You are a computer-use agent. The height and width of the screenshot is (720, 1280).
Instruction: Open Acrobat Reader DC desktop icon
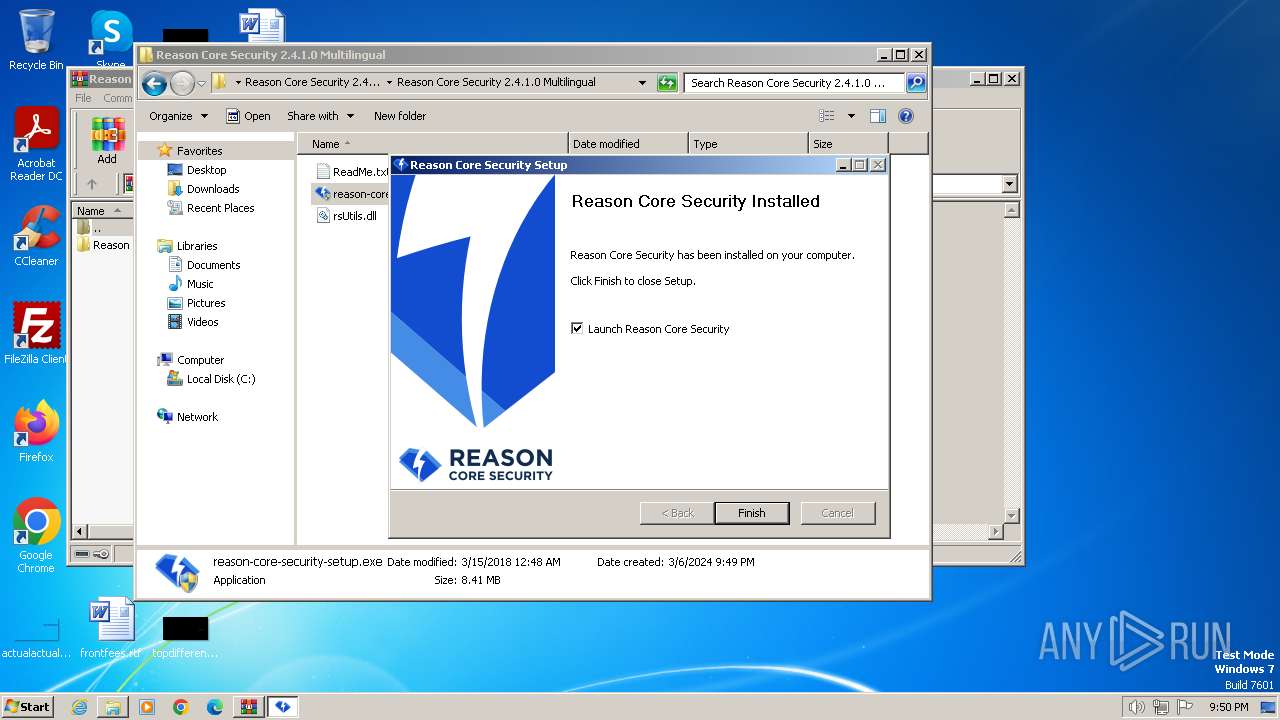click(x=37, y=145)
